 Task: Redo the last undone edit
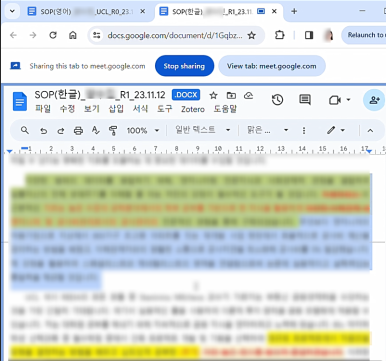(x=61, y=131)
